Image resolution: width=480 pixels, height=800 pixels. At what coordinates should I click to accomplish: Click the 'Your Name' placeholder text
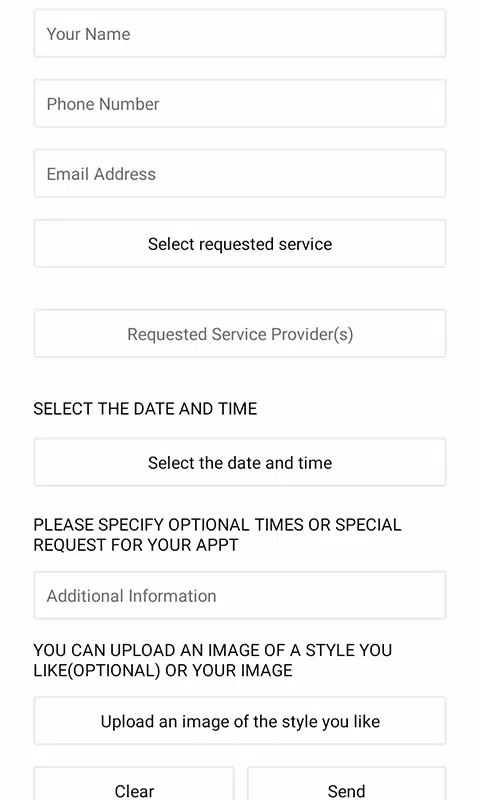[88, 34]
